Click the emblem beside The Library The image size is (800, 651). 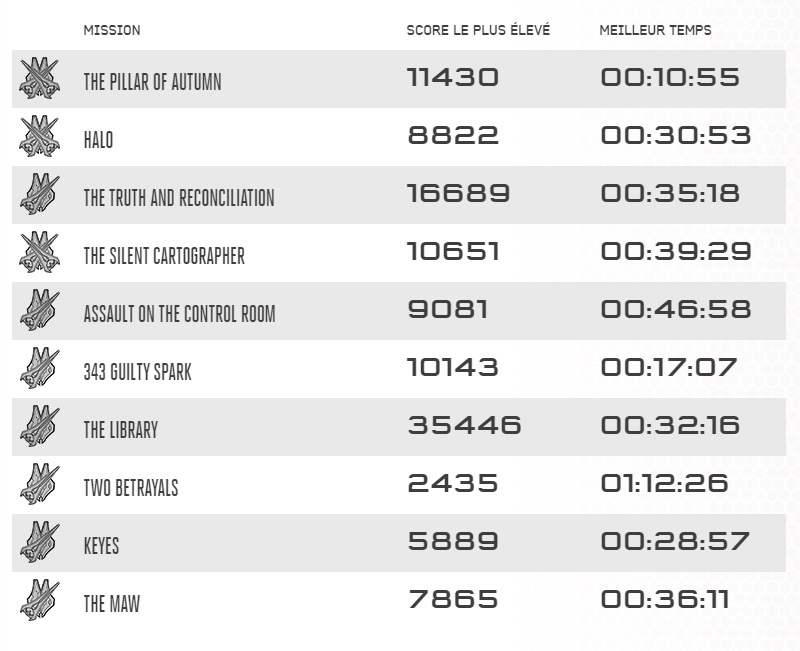pyautogui.click(x=39, y=427)
